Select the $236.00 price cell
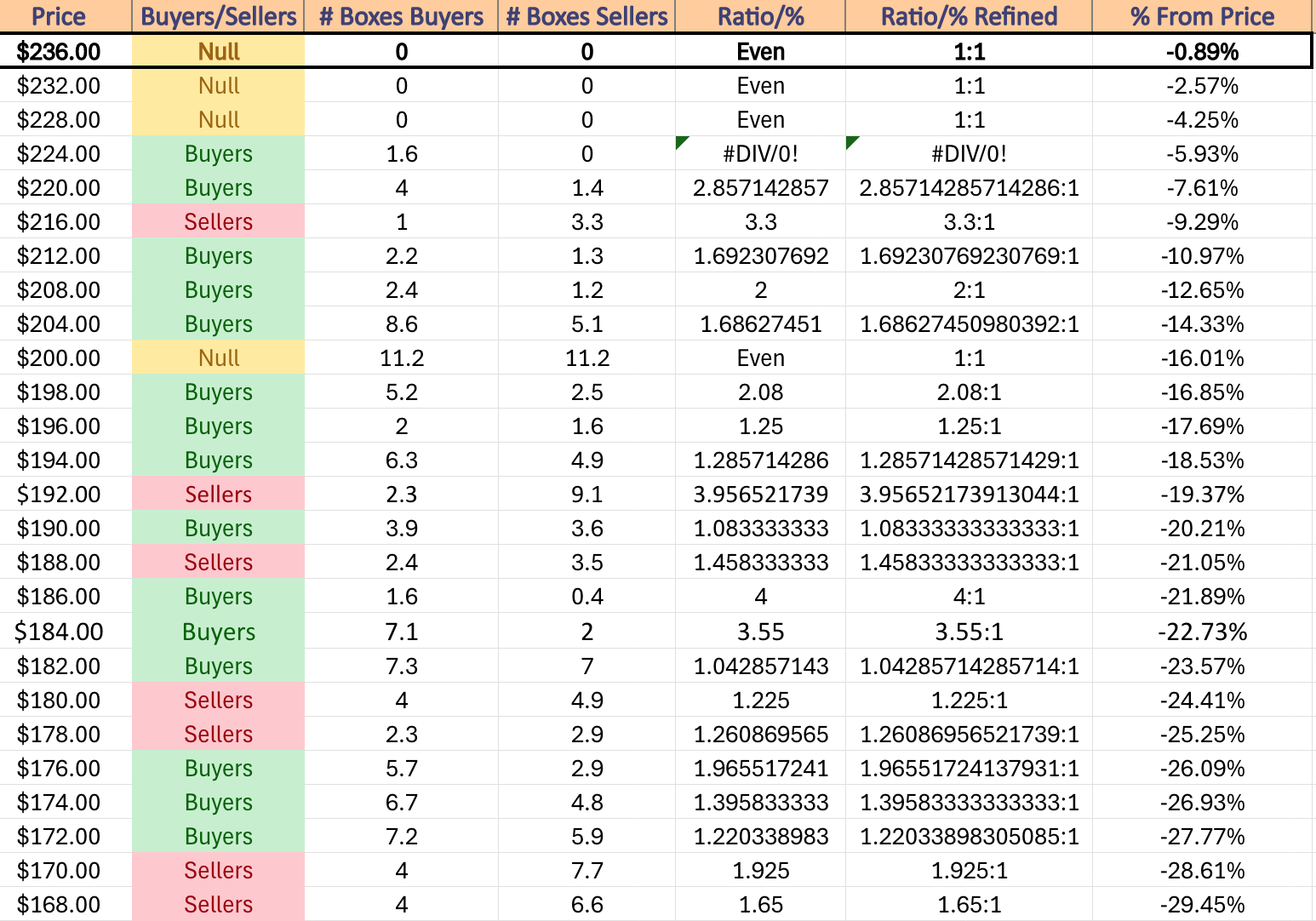1316x921 pixels. (x=66, y=51)
